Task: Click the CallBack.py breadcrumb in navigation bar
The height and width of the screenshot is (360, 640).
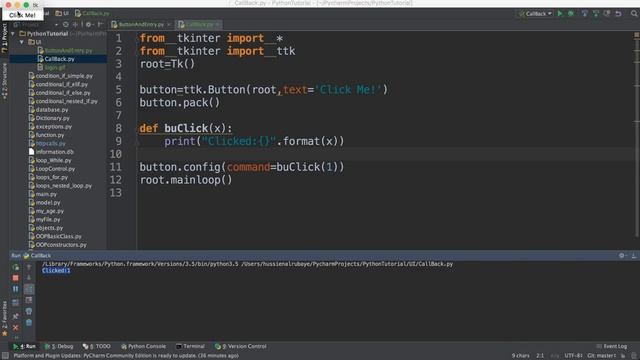Action: [x=92, y=13]
